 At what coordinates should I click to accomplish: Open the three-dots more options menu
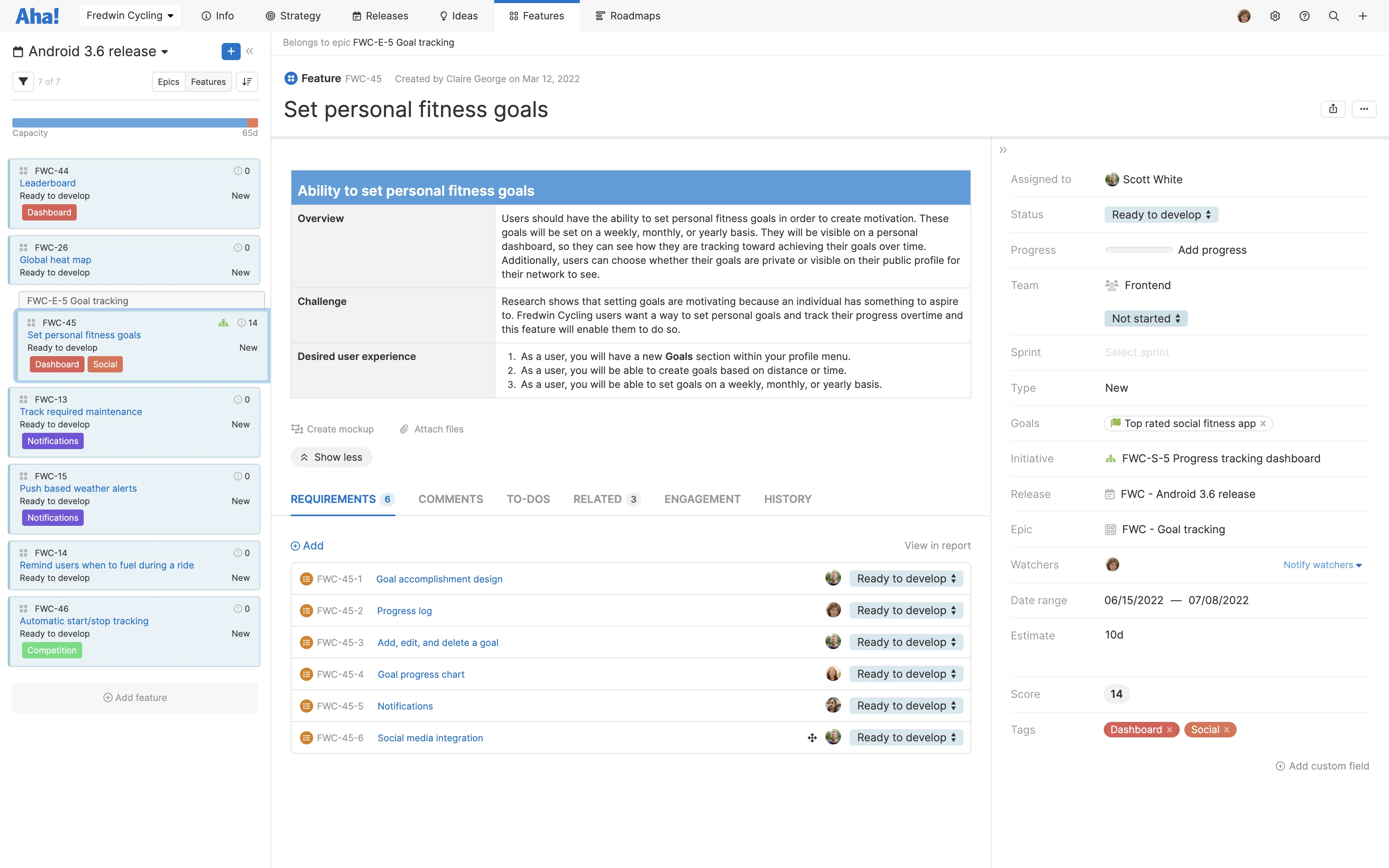(x=1364, y=109)
